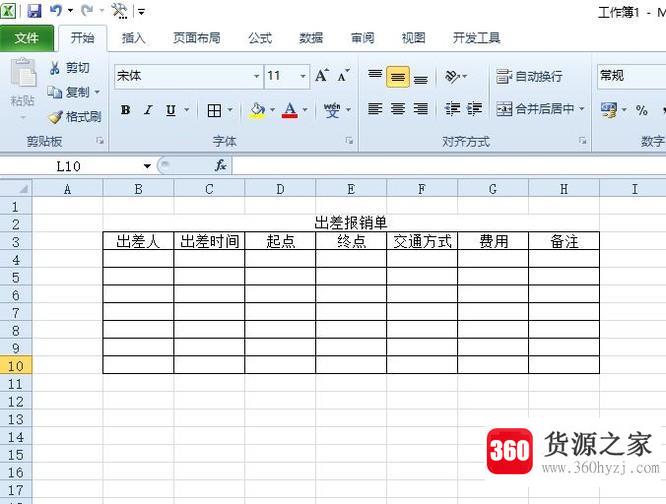The image size is (666, 504).
Task: Switch to the 开发工具 Developer tab
Action: [x=477, y=38]
